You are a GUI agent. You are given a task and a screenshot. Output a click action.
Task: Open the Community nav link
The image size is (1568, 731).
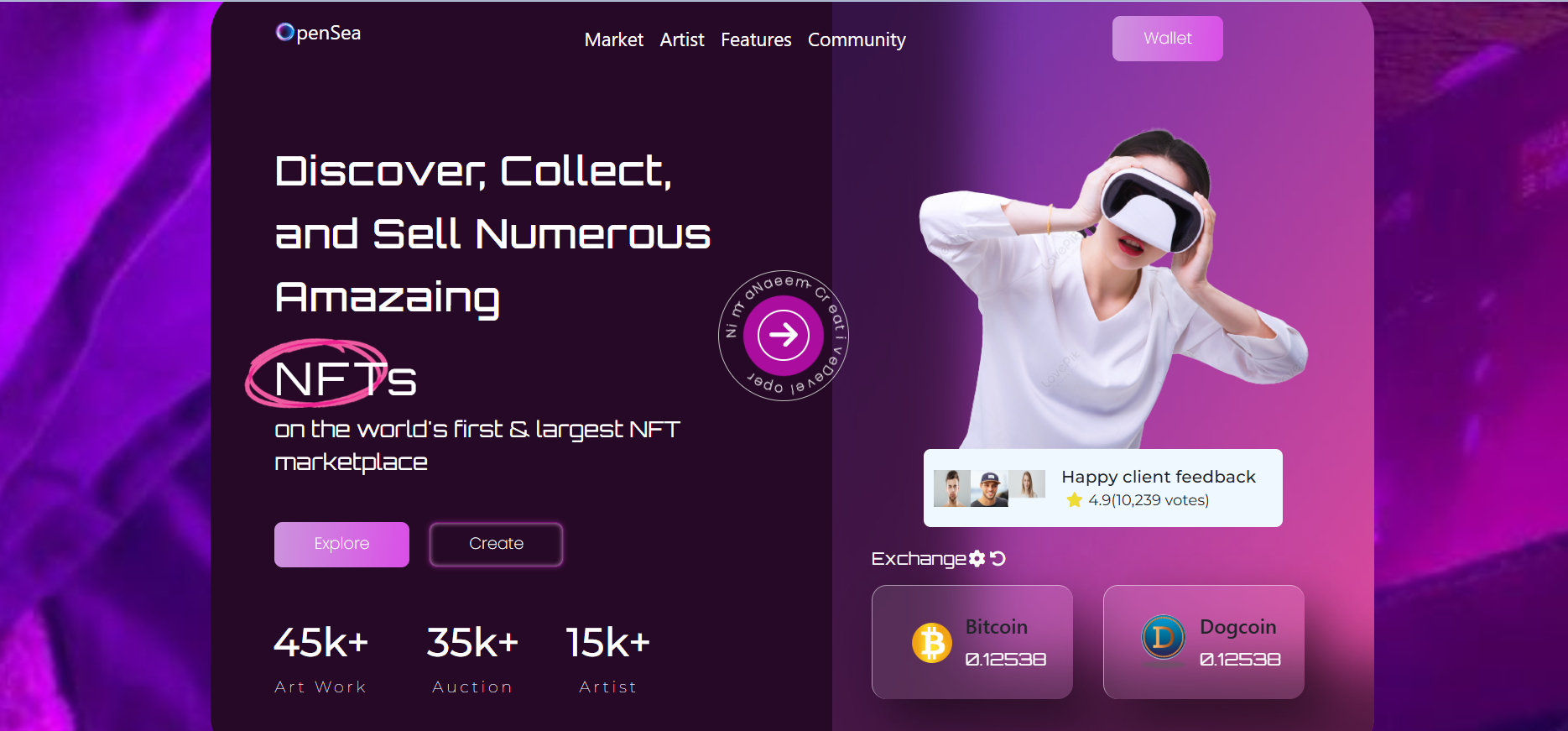(x=857, y=39)
